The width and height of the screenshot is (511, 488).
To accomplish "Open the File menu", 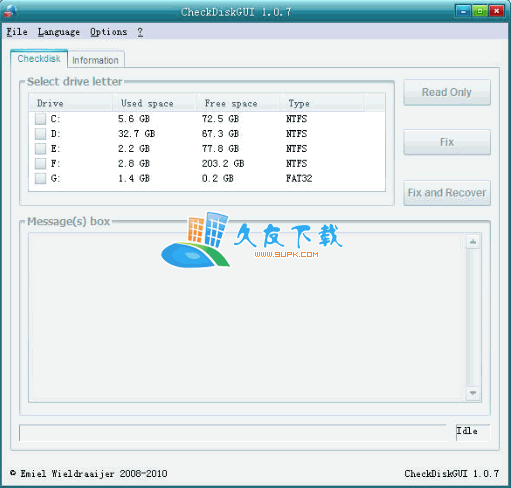I will tap(17, 32).
